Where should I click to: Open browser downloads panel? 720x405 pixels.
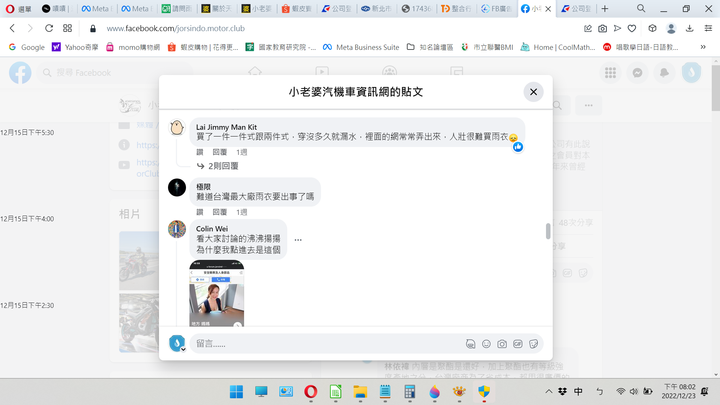click(x=689, y=28)
